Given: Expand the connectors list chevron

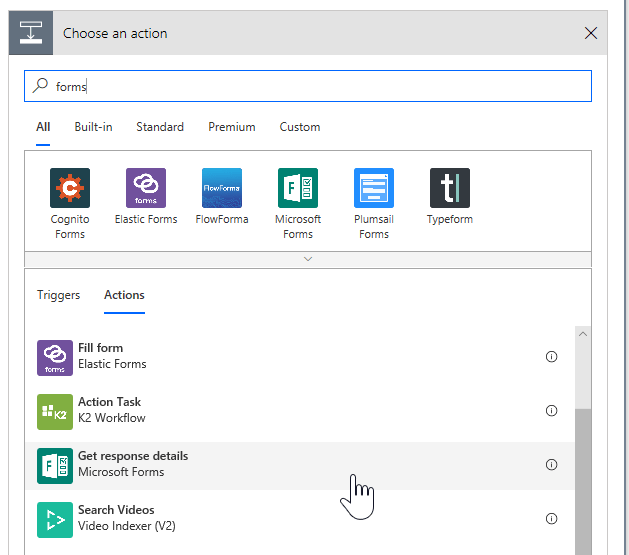Looking at the screenshot, I should [308, 259].
